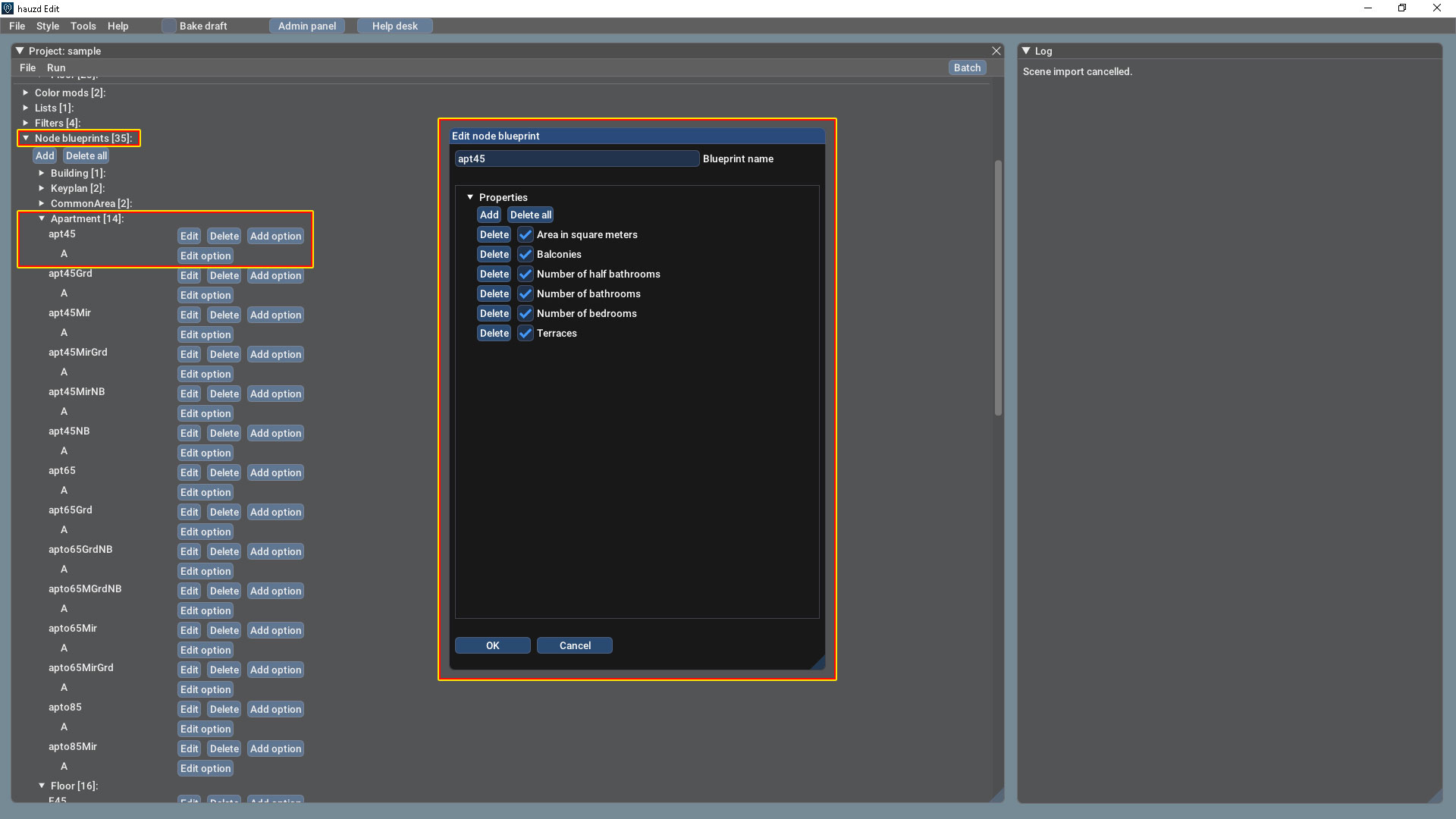
Task: Toggle the Terraces property checkbox
Action: (x=525, y=333)
